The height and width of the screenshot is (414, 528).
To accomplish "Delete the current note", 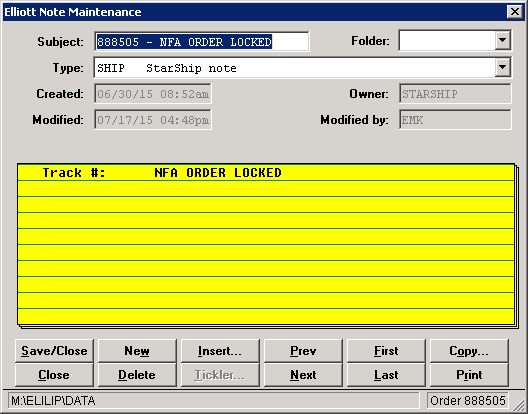I will (137, 375).
